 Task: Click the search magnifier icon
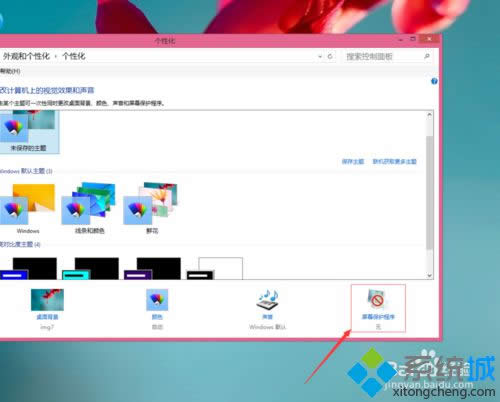pyautogui.click(x=427, y=57)
